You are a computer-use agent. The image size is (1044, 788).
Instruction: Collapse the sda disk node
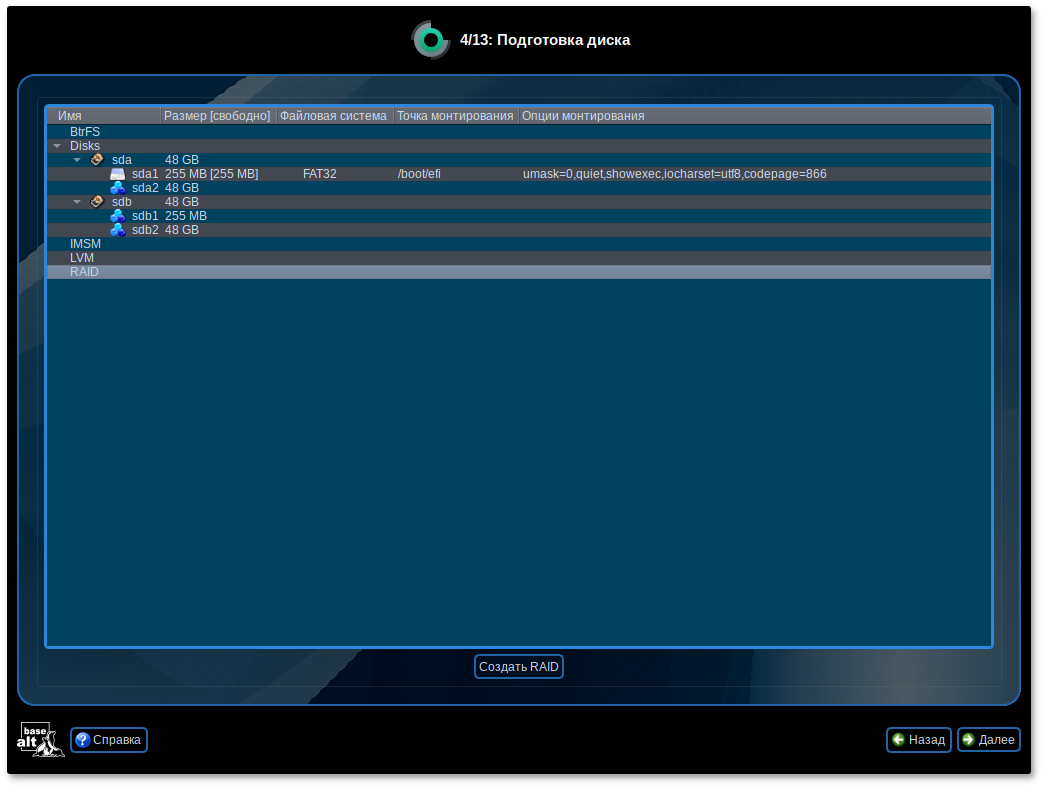(77, 160)
